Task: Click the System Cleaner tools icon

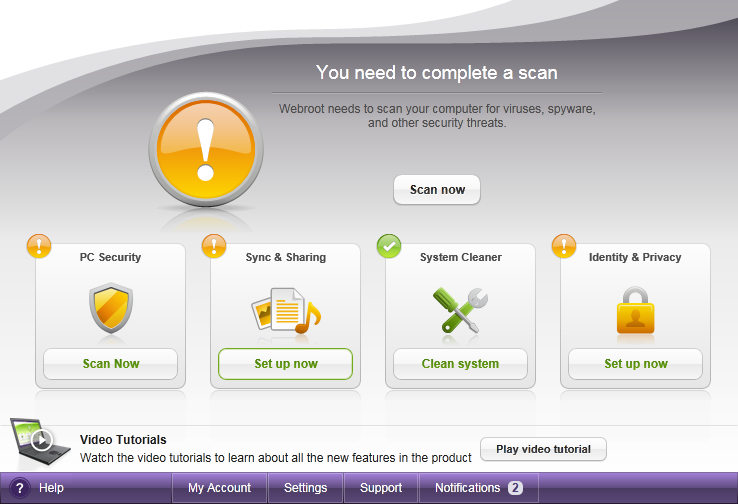Action: 460,309
